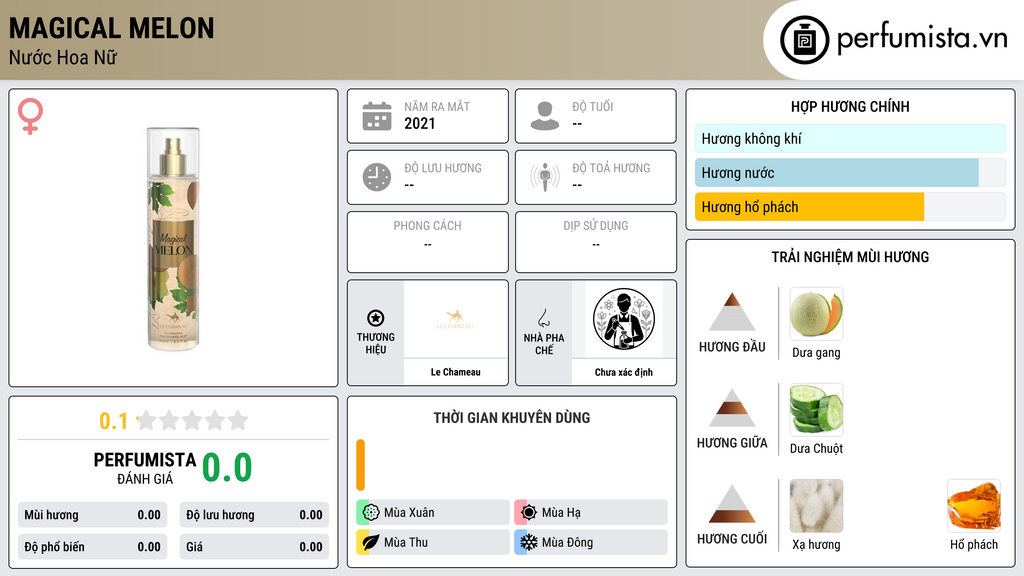Screen dimensions: 1024x576
Task: Click the Thời Gian Khuyên Dùng heading
Action: (512, 418)
